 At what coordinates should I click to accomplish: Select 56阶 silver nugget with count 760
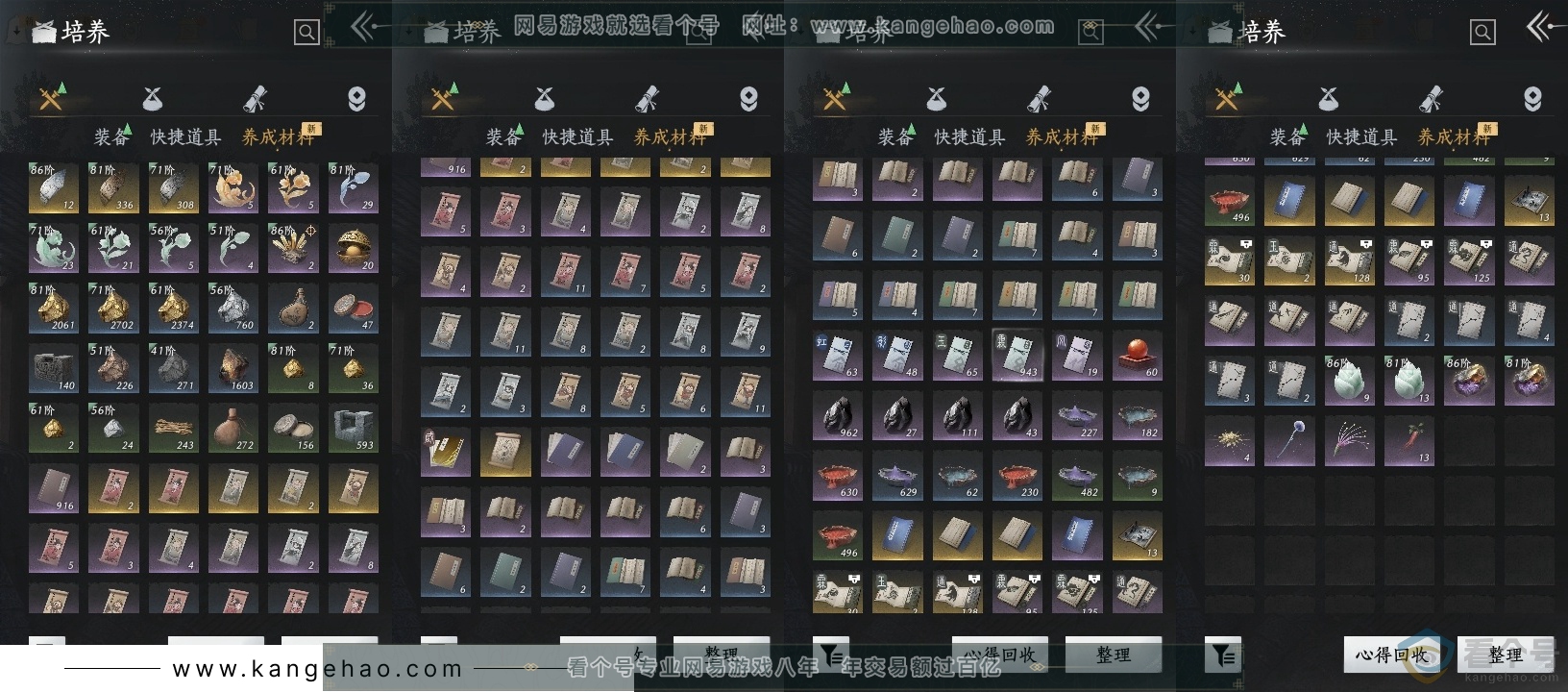(233, 308)
